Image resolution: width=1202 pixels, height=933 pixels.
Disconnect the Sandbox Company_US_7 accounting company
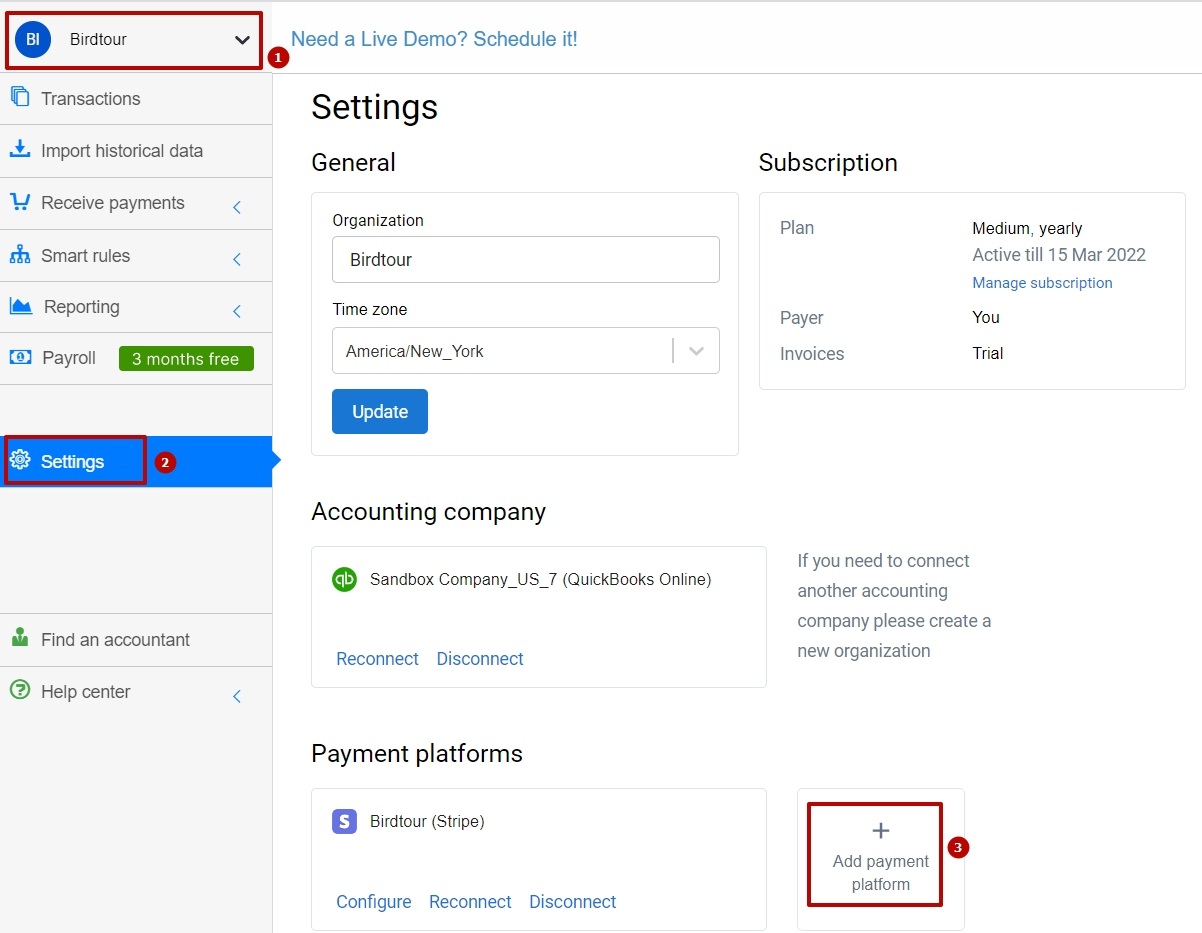[x=480, y=658]
